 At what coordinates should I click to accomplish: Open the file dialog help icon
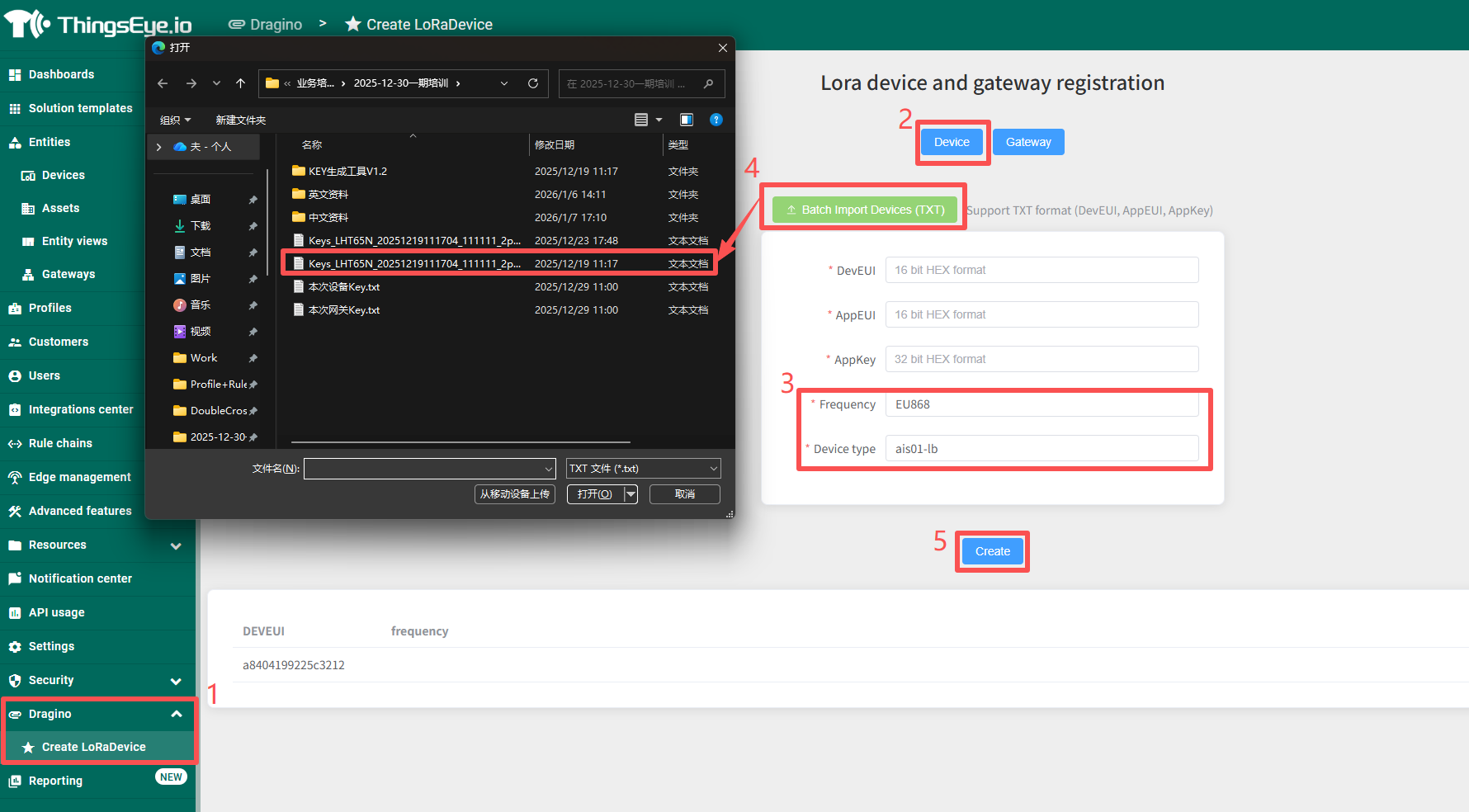716,120
